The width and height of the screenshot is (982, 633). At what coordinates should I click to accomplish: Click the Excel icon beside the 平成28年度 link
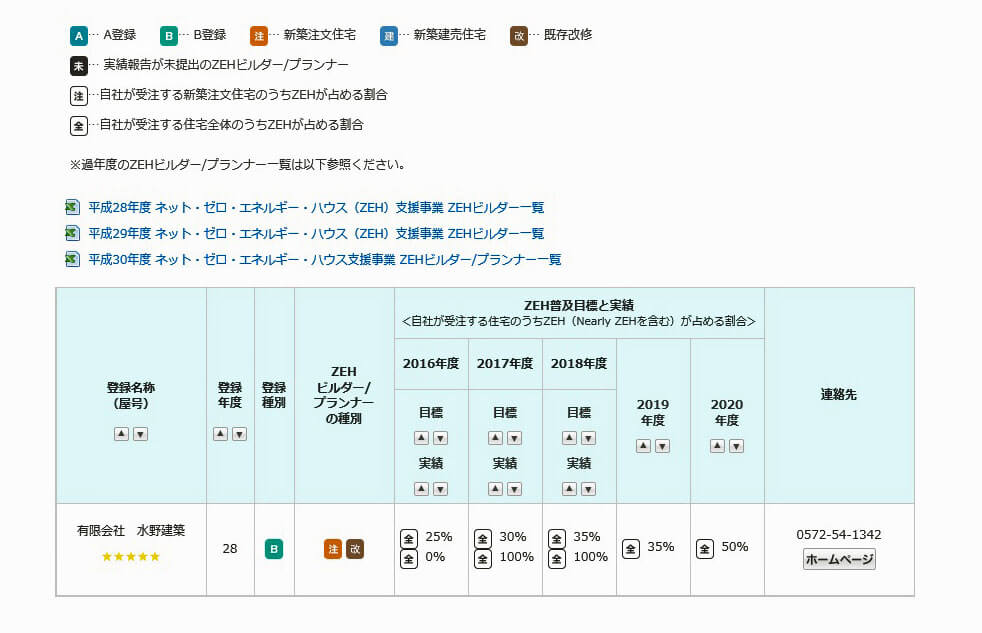point(72,208)
